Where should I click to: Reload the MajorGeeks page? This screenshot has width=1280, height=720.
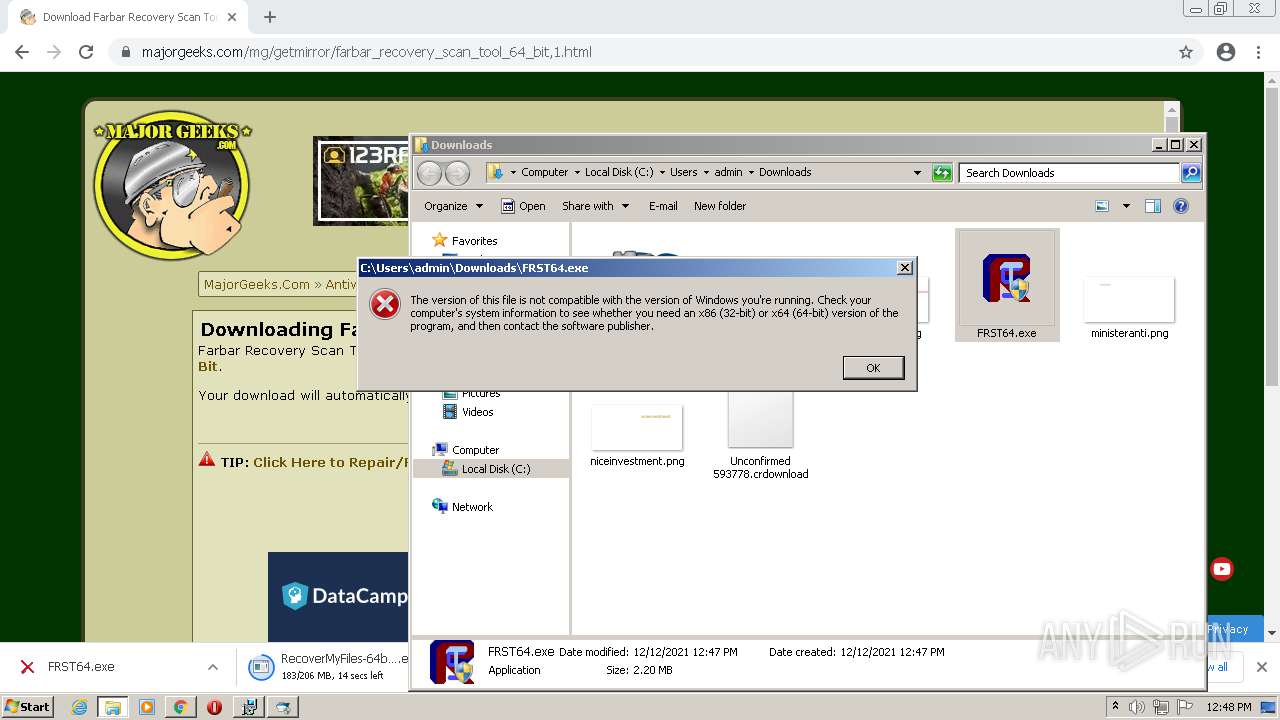[86, 52]
